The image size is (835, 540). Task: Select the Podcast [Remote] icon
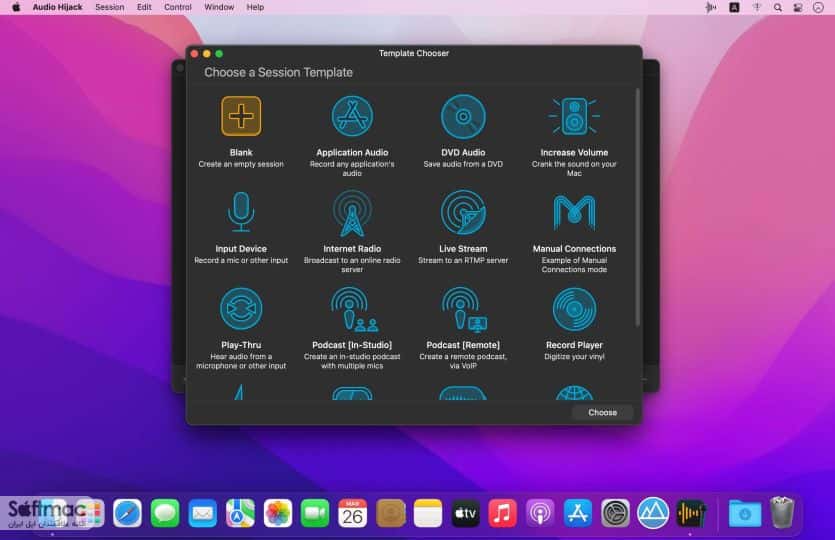[464, 309]
